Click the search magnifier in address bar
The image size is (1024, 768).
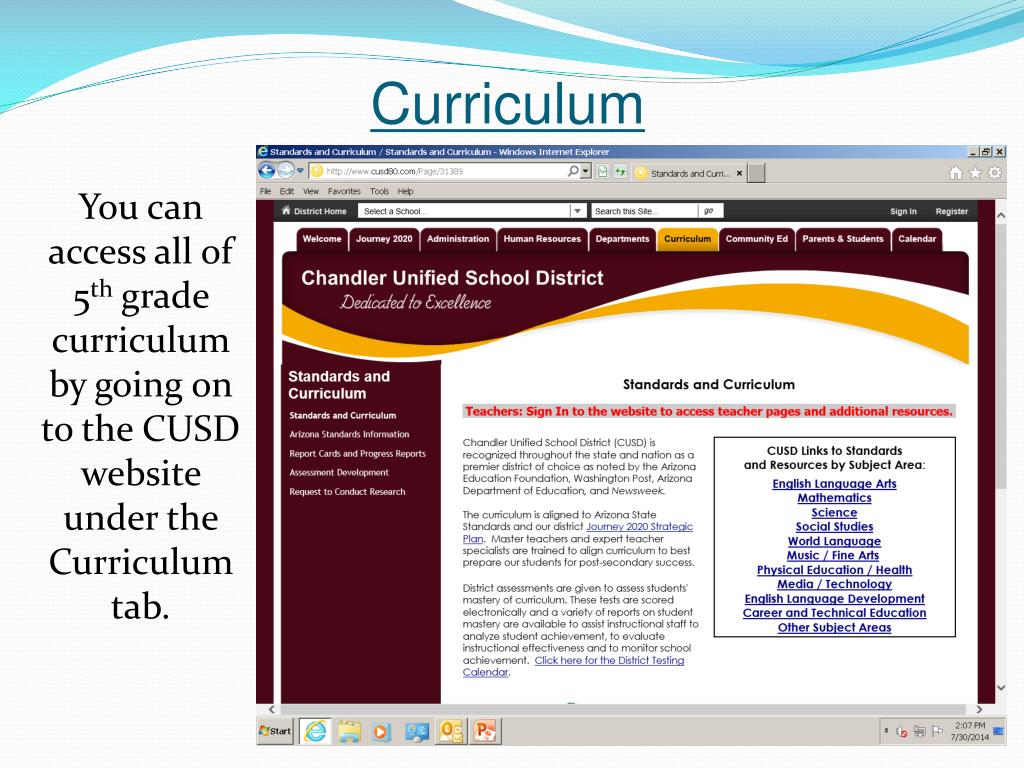(573, 171)
